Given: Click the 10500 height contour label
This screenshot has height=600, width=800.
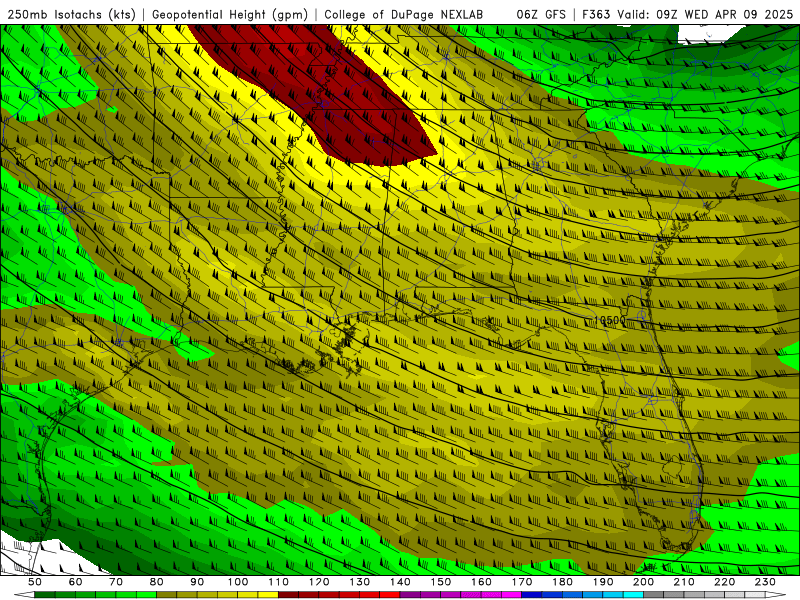Looking at the screenshot, I should (610, 320).
